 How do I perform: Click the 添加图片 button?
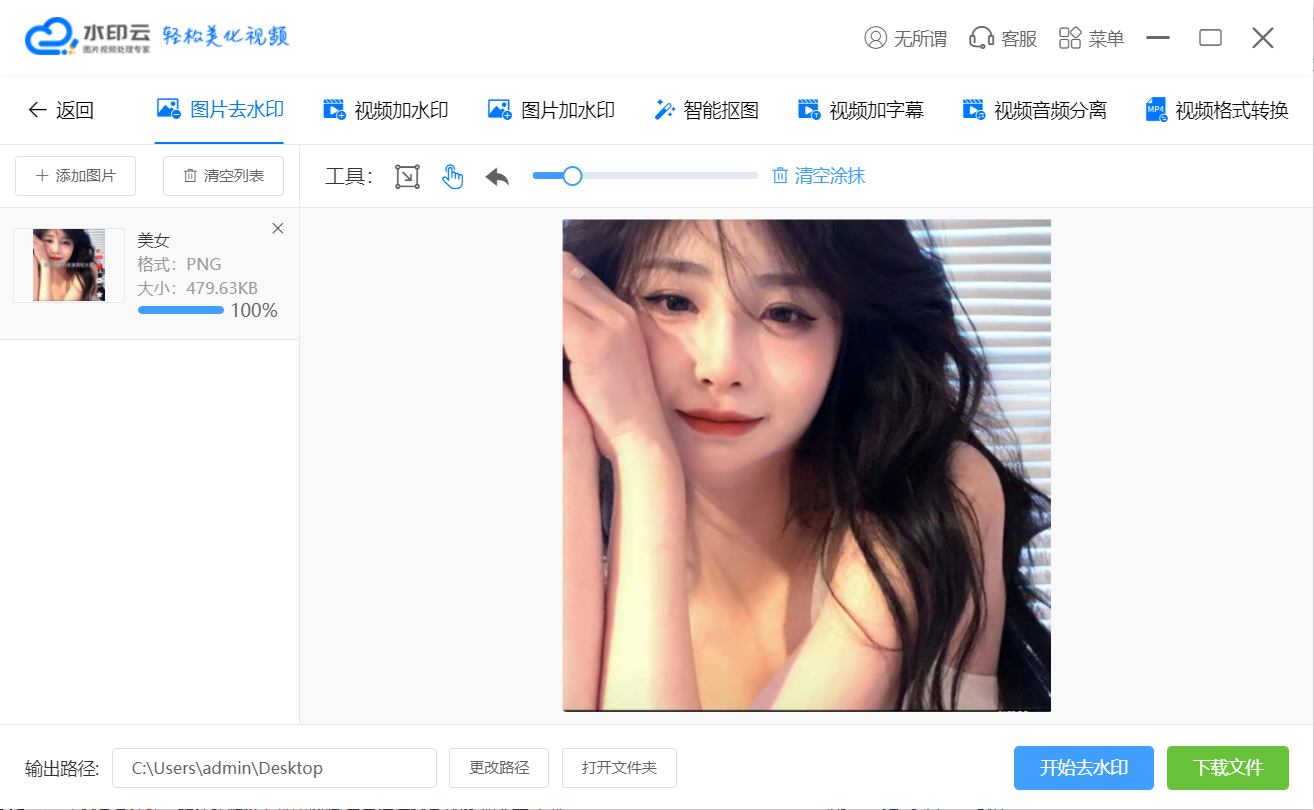point(75,176)
